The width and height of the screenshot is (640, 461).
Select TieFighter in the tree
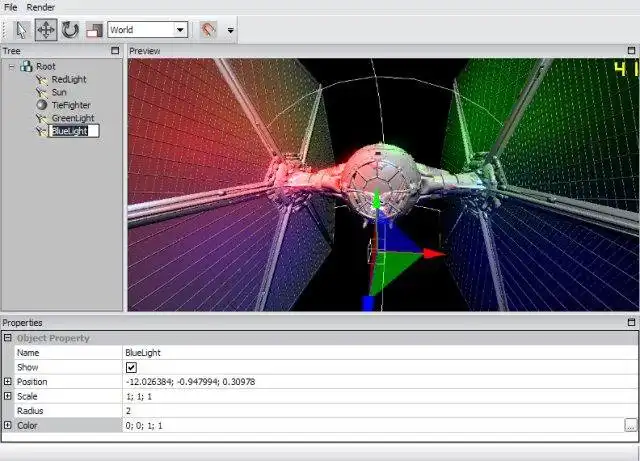[x=71, y=105]
